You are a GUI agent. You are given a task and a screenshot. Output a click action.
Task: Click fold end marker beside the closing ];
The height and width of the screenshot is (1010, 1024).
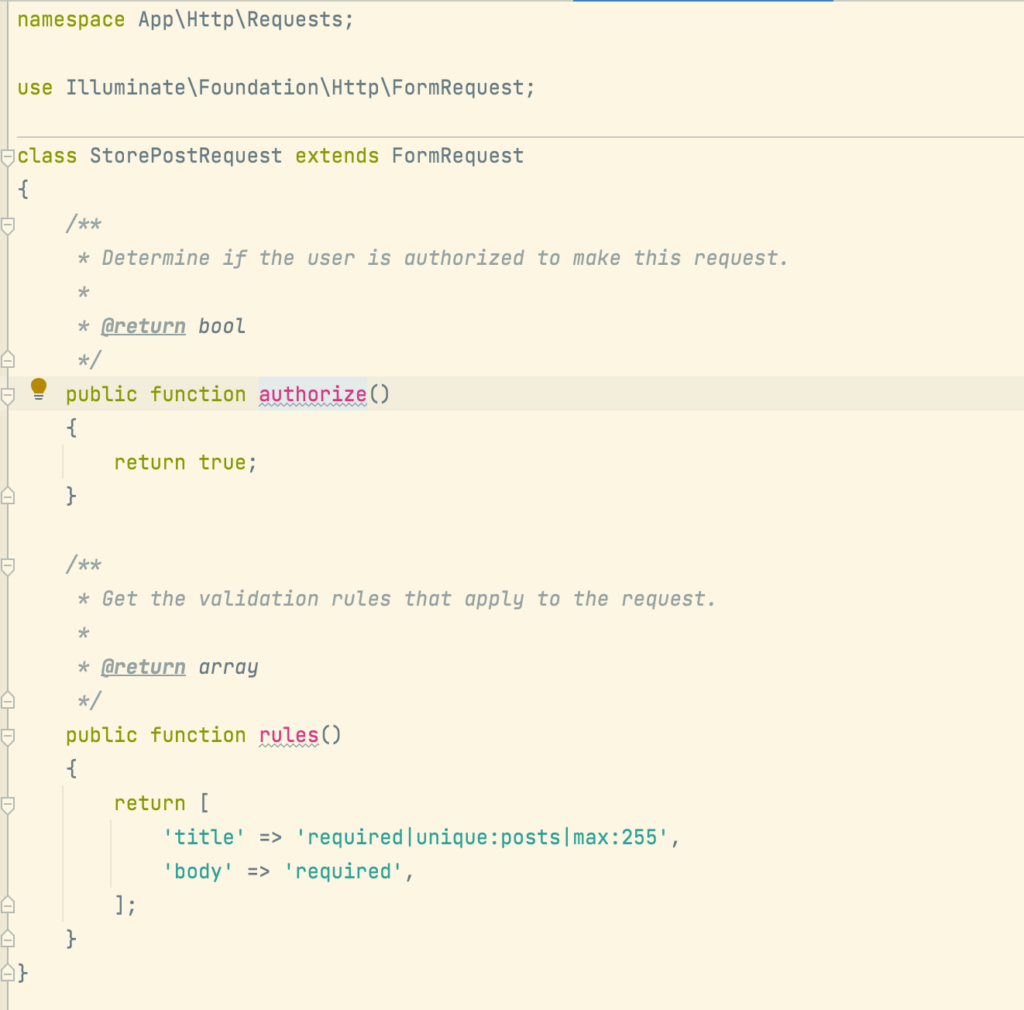tap(7, 905)
